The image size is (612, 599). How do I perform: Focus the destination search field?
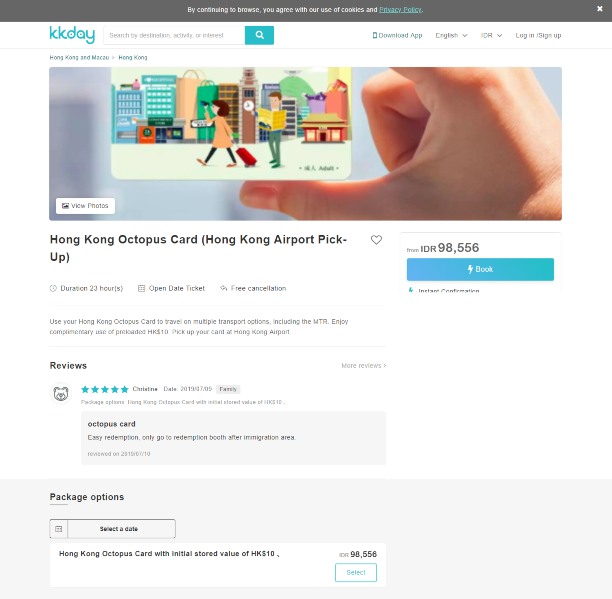174,35
